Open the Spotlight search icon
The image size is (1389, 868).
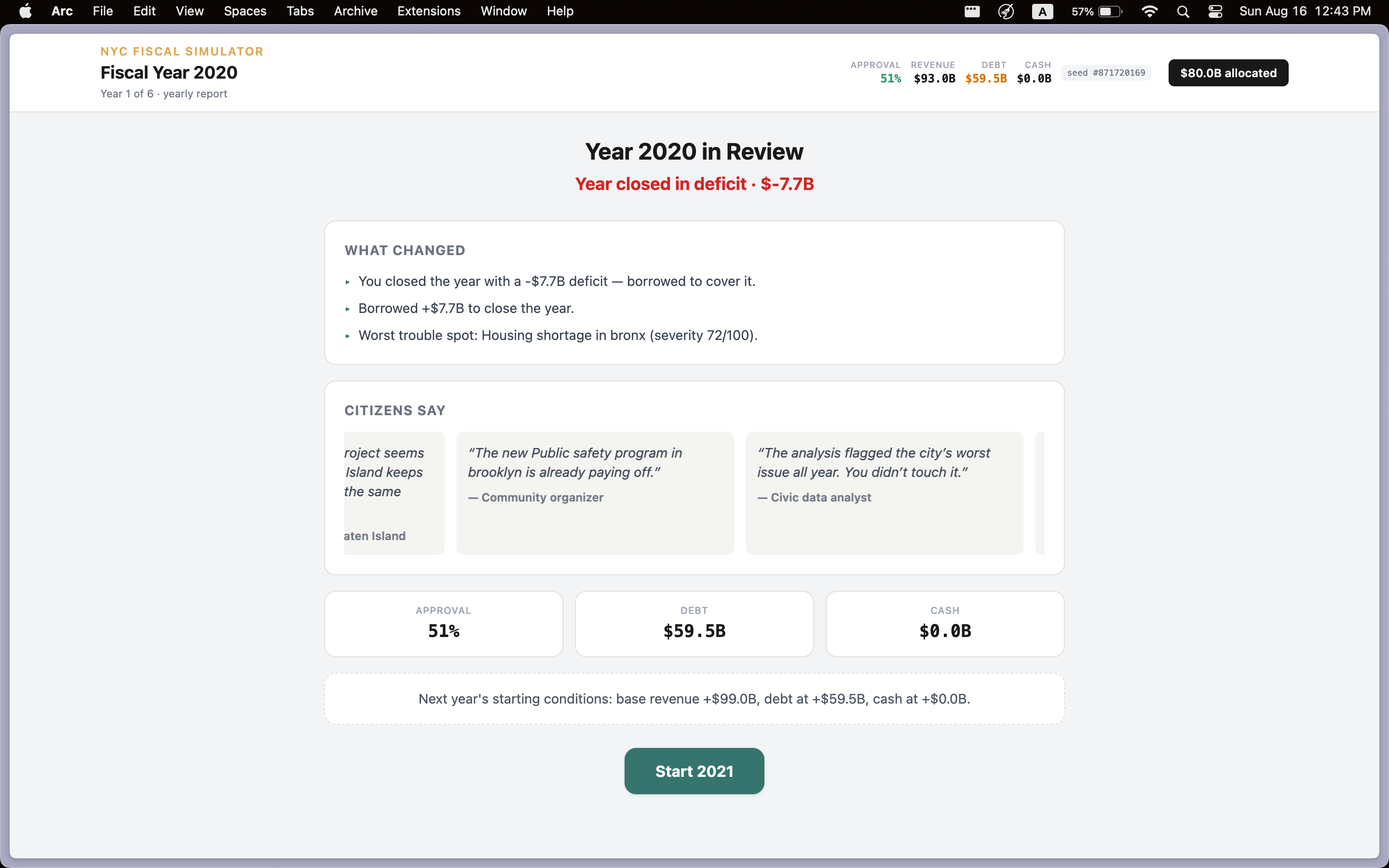1183,12
